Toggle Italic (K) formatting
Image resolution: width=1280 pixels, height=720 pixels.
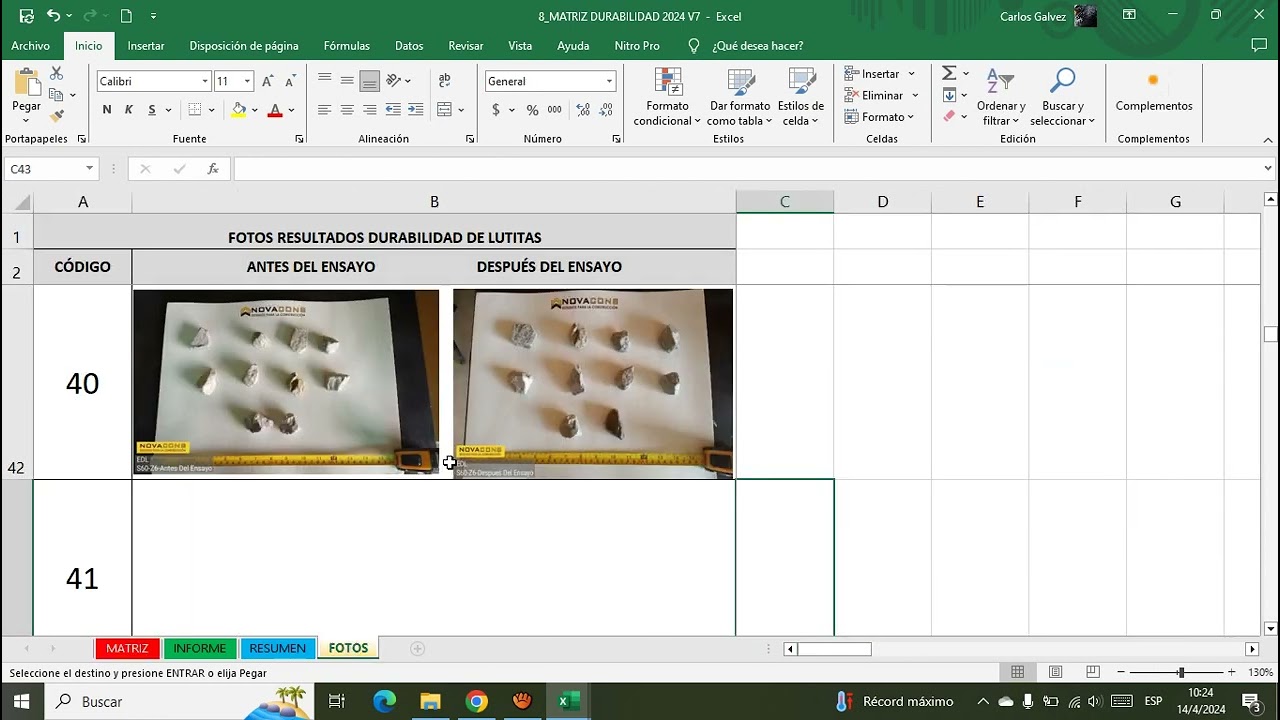point(129,110)
